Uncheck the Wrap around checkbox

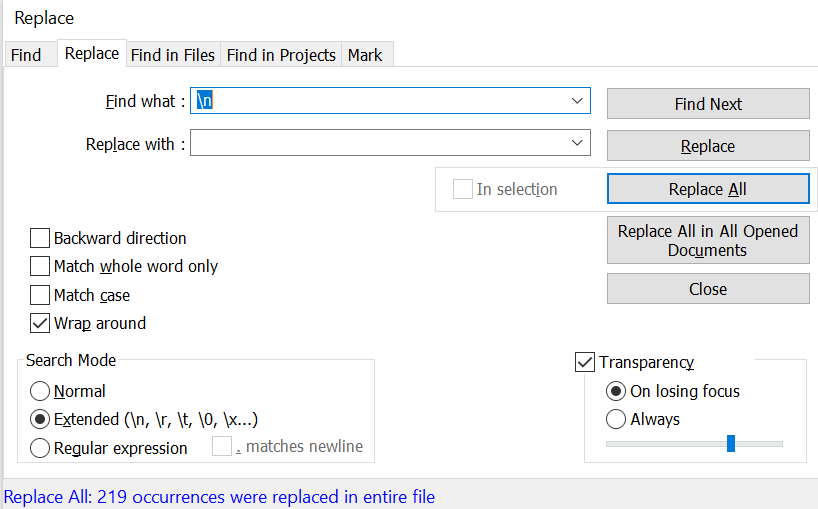point(40,323)
